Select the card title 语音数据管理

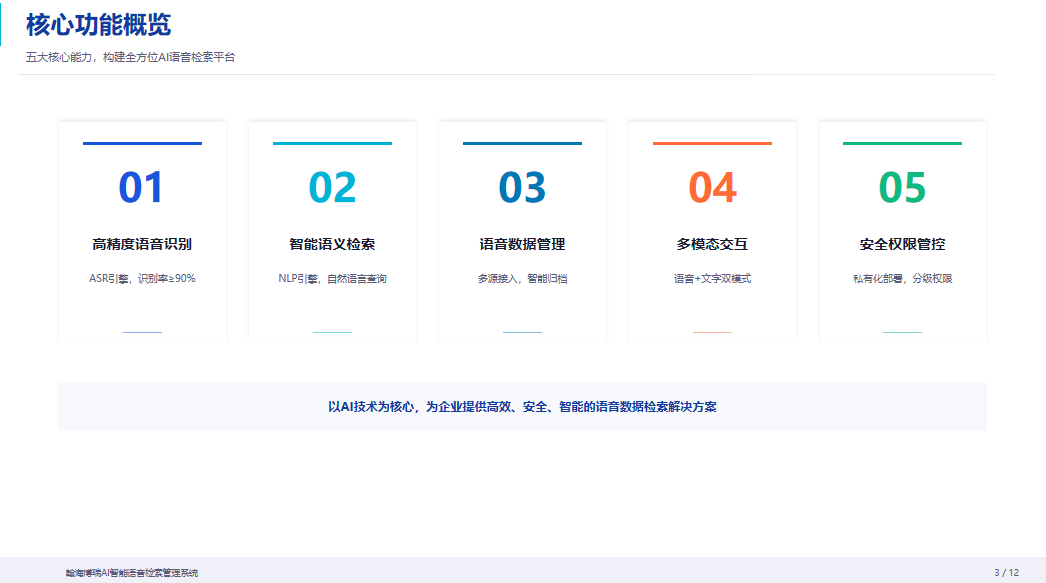(522, 244)
